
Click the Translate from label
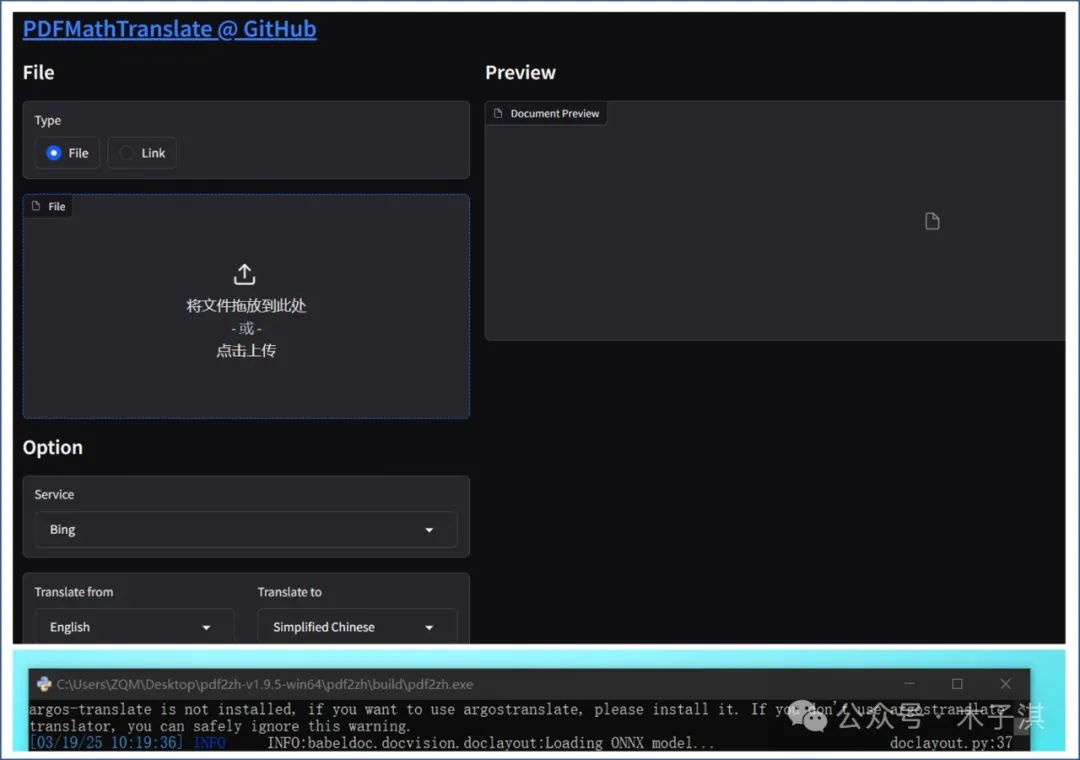click(x=74, y=592)
